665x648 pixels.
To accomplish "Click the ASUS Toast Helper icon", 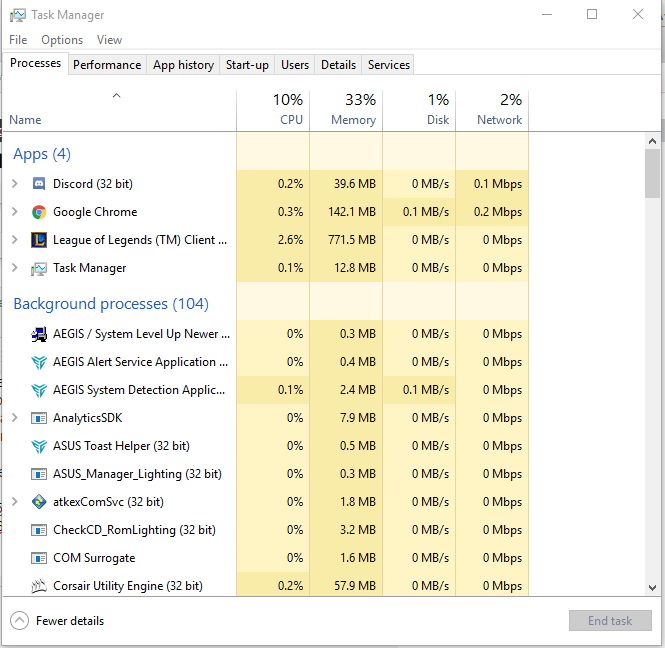I will tap(39, 447).
